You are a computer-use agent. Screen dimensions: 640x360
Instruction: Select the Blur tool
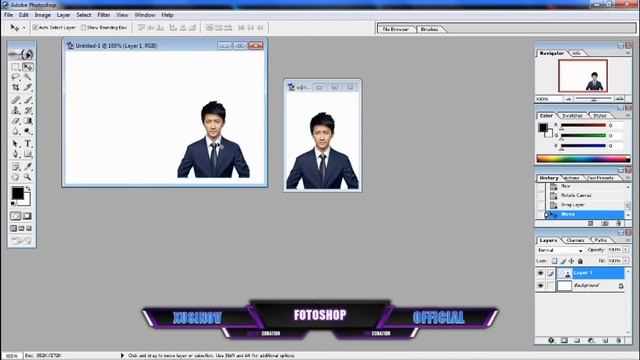tap(16, 131)
